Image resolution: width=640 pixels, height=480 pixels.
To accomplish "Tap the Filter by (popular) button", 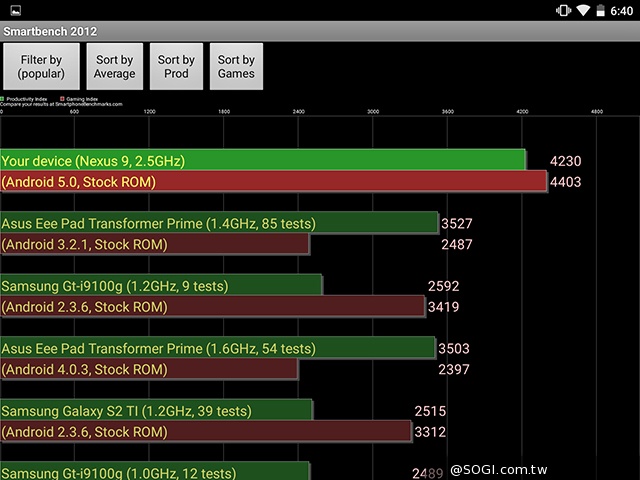I will coord(41,67).
